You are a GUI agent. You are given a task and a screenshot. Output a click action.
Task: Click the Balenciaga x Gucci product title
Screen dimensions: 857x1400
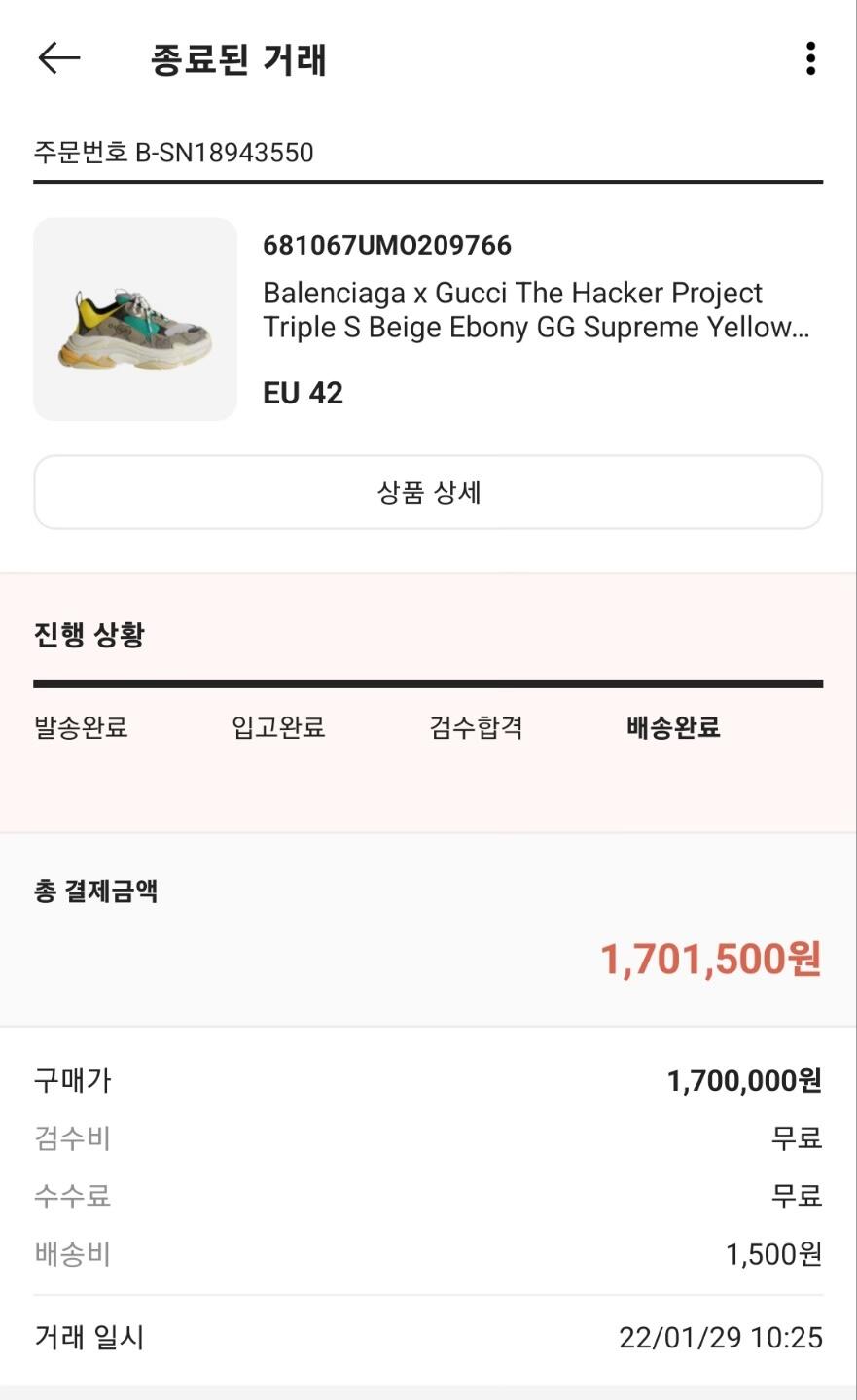[535, 310]
